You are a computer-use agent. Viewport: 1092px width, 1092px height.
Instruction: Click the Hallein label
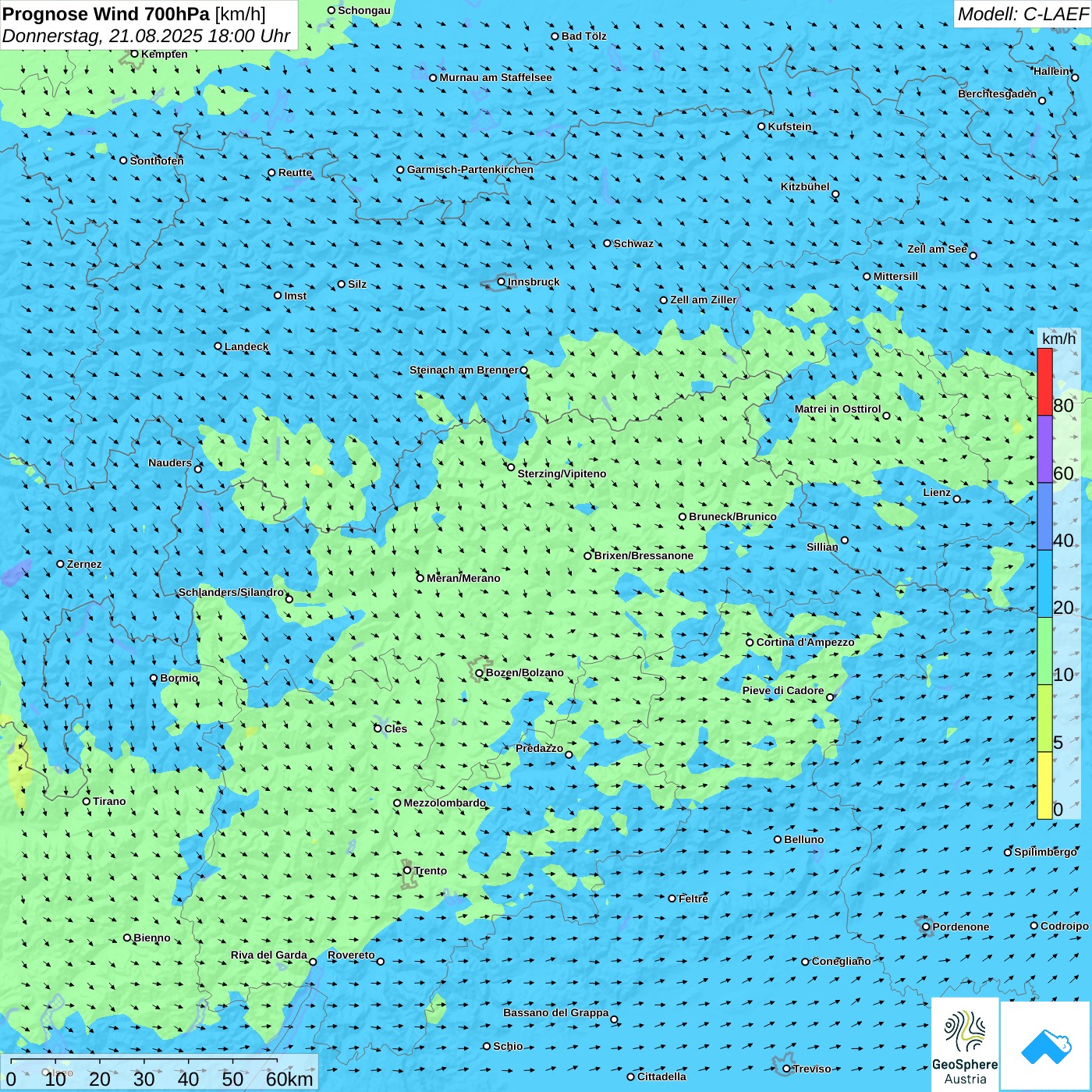[x=1051, y=71]
